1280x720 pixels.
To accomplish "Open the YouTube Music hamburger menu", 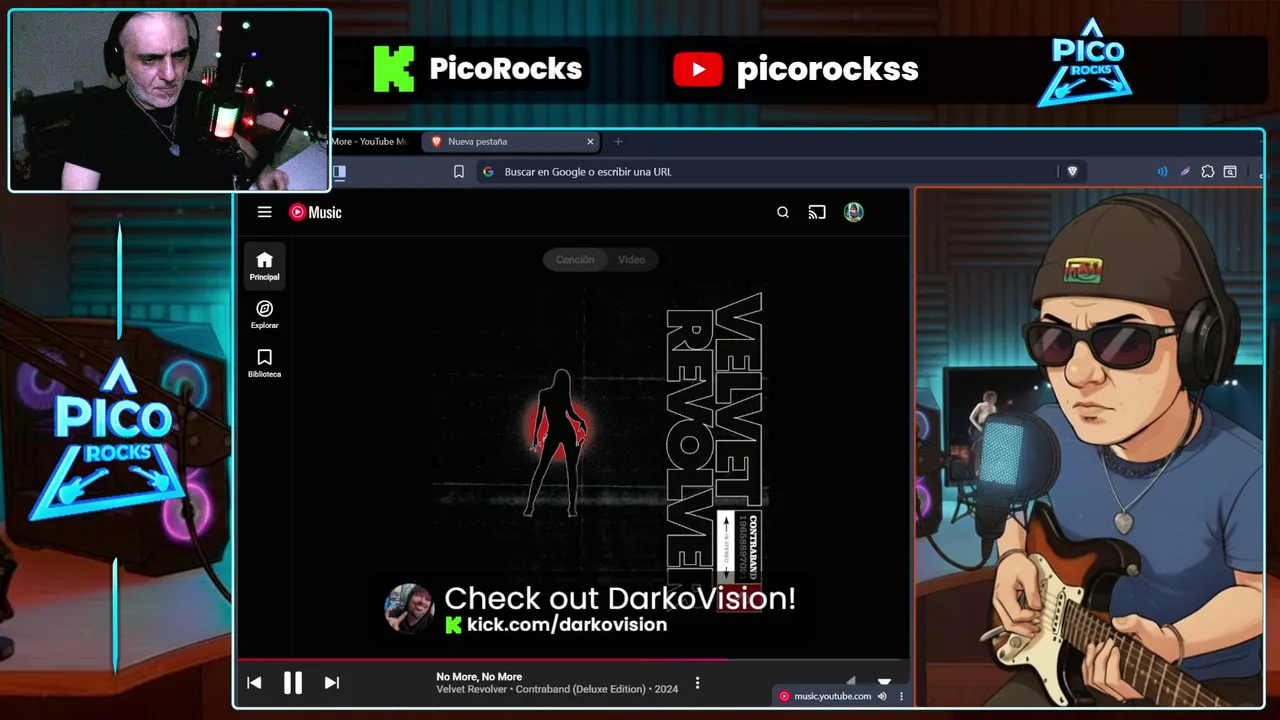I will pos(264,212).
